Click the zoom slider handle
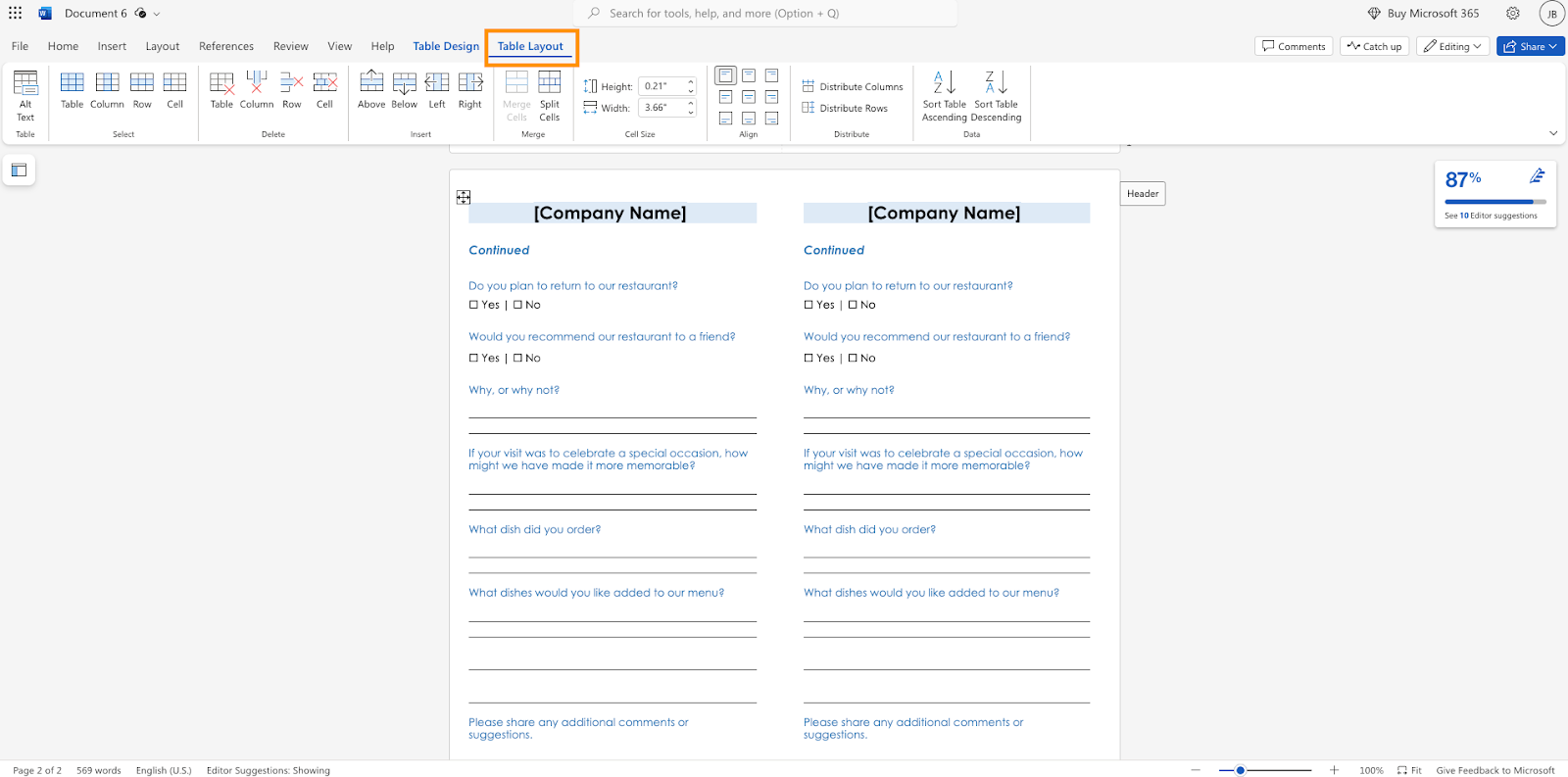The height and width of the screenshot is (777, 1568). click(x=1240, y=770)
